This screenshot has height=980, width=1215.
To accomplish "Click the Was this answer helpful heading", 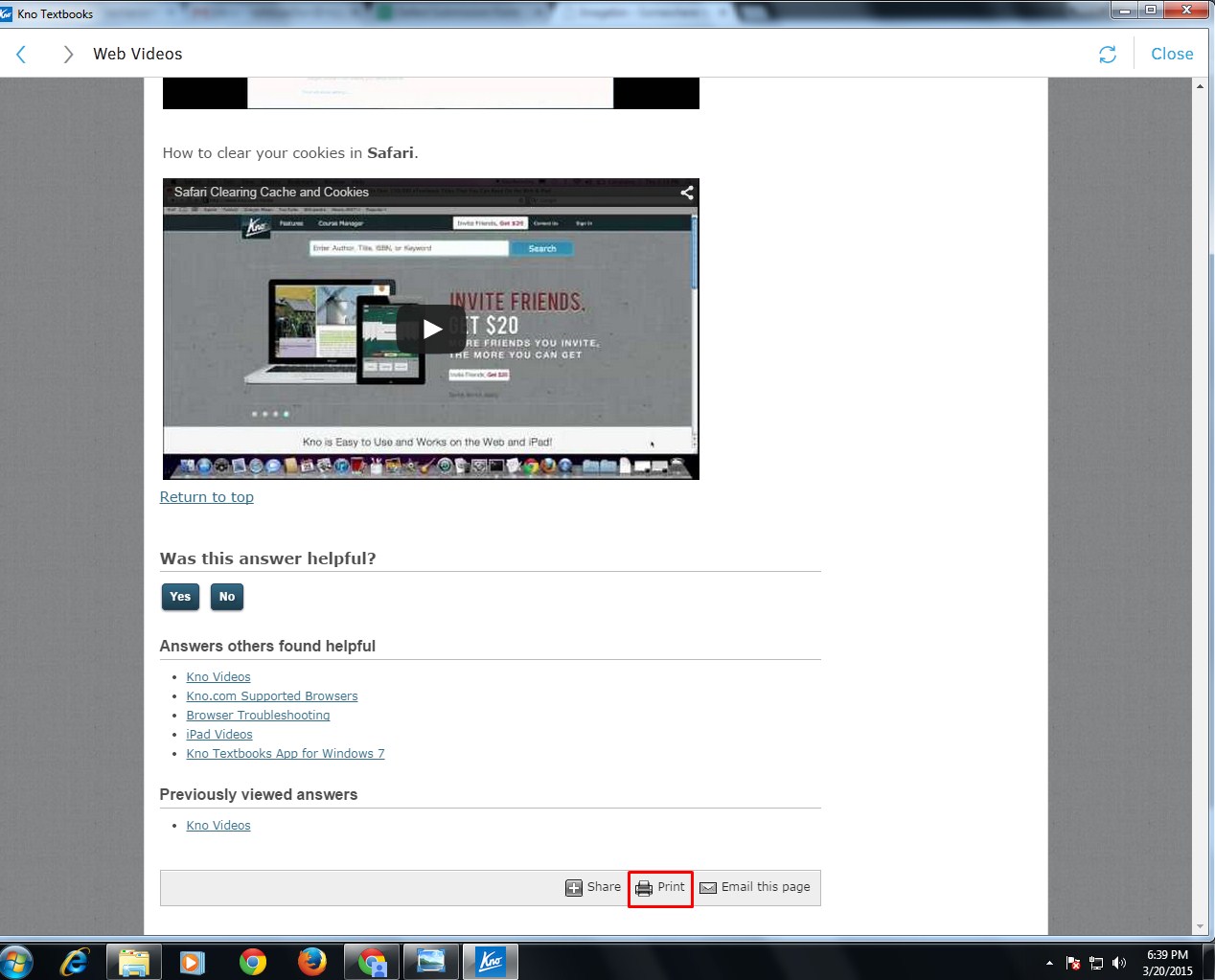I will [x=268, y=558].
